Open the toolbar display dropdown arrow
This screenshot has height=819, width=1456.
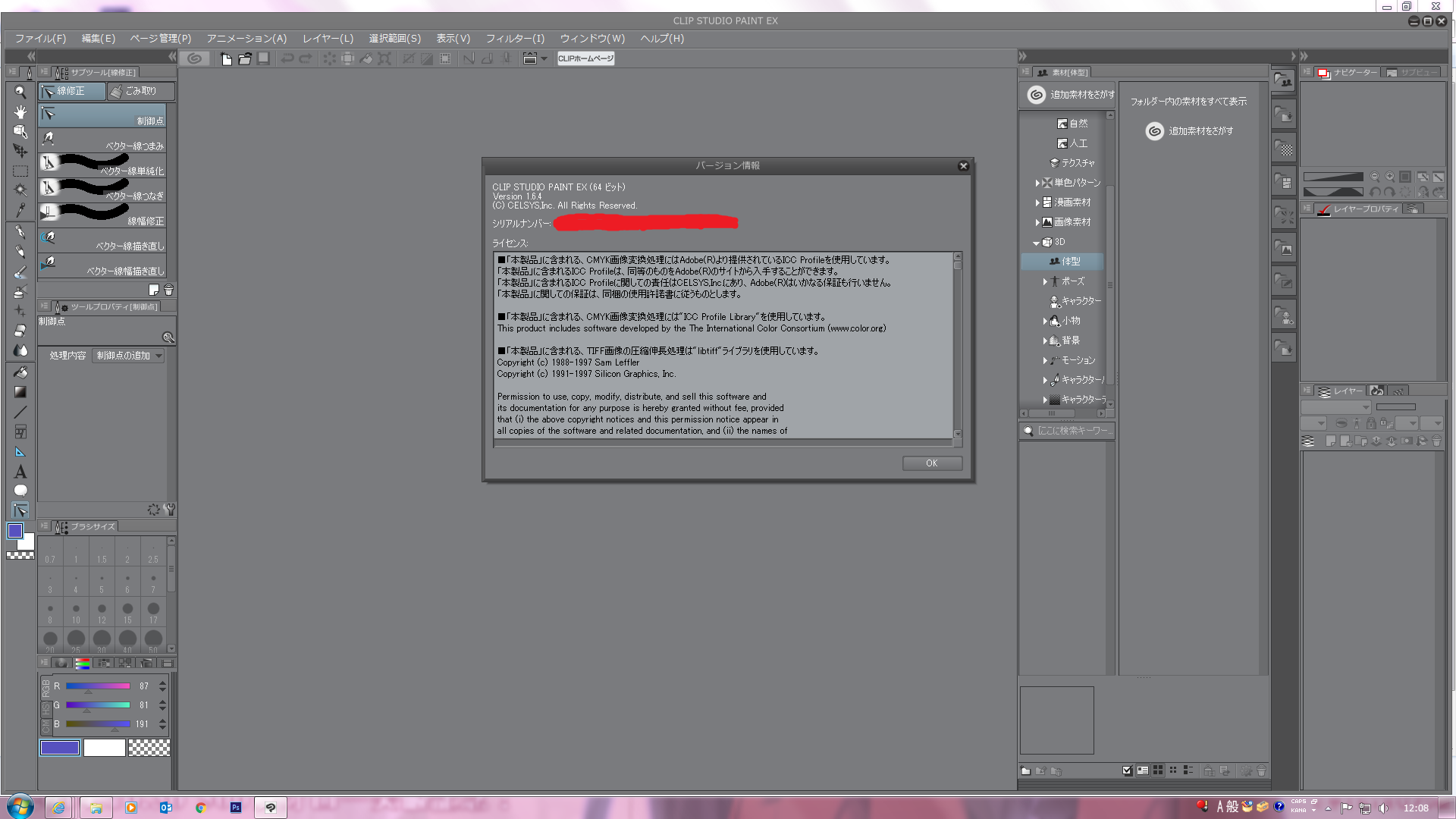tap(544, 58)
